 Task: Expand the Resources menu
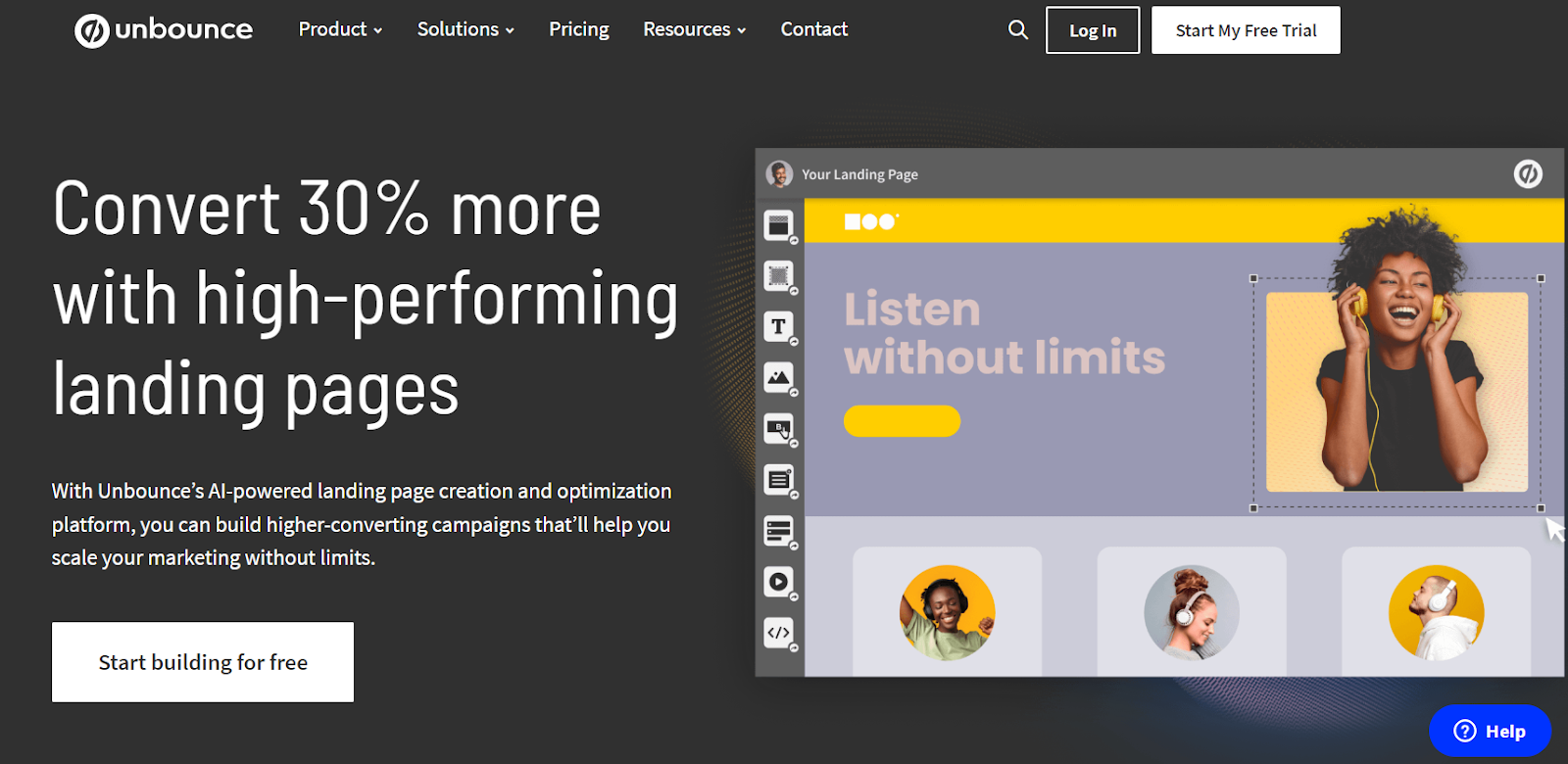tap(695, 29)
